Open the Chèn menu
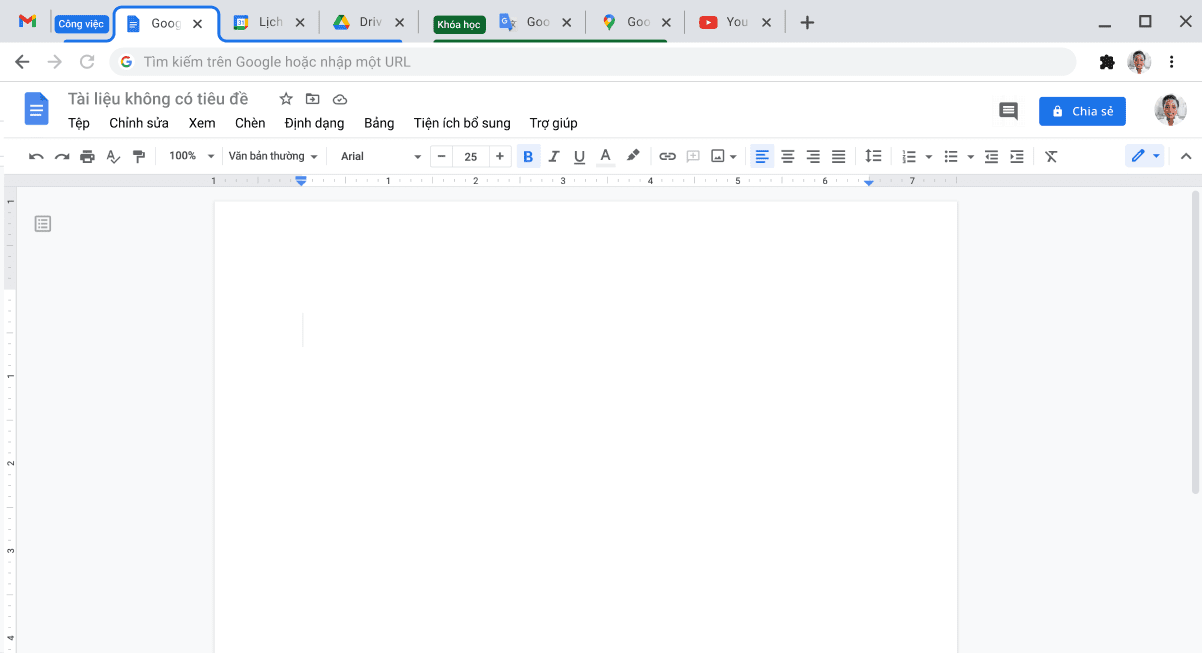 click(250, 123)
